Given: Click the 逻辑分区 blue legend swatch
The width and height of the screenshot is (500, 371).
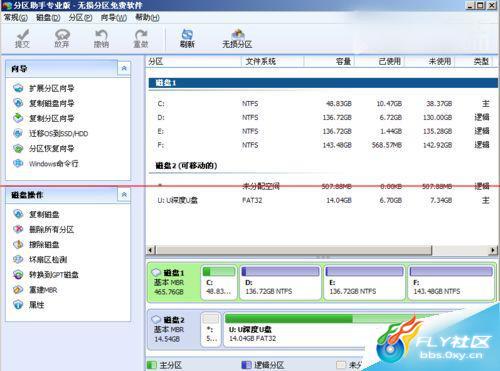Looking at the screenshot, I should coord(246,365).
